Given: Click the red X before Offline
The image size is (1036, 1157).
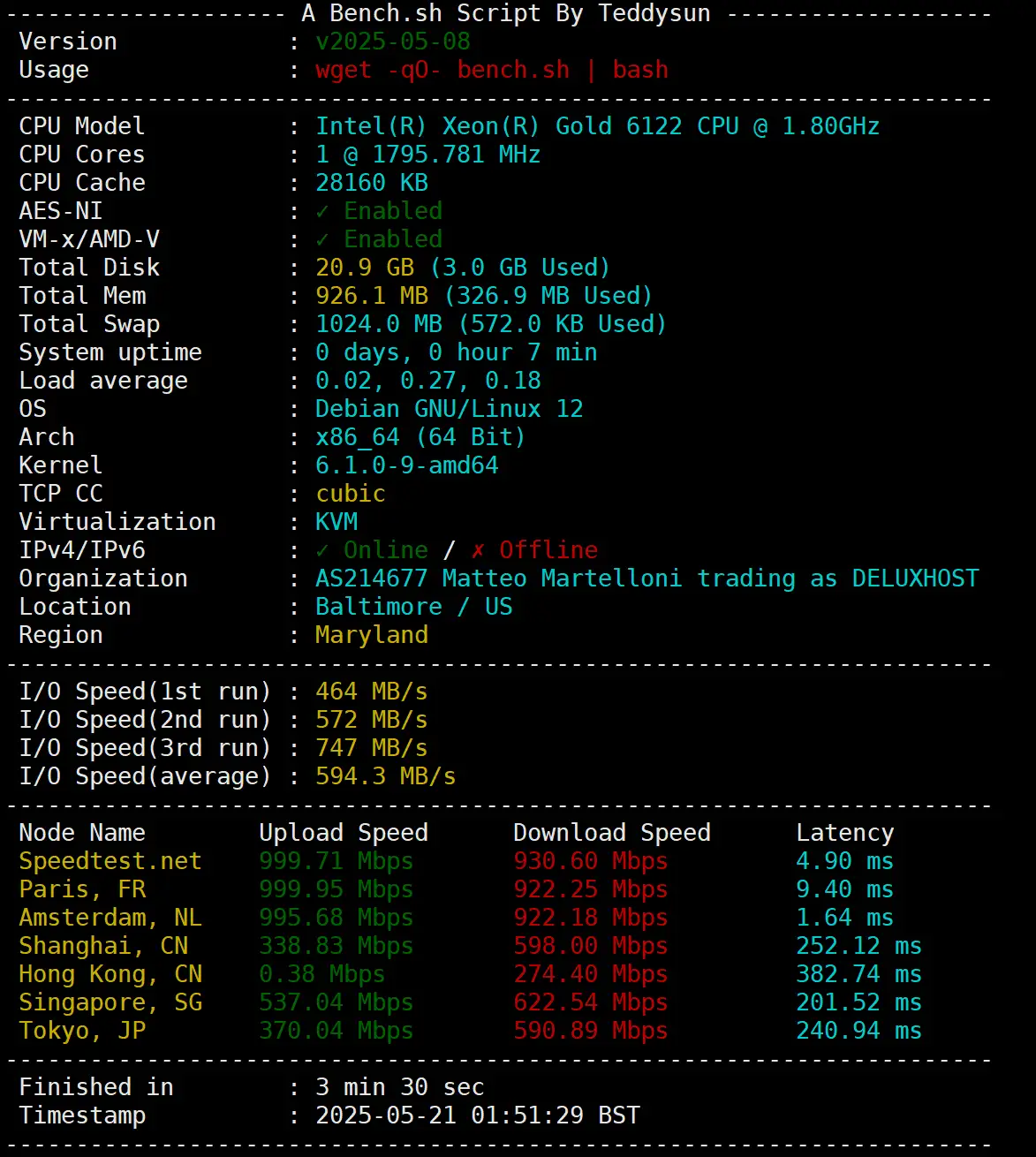Looking at the screenshot, I should pos(478,550).
